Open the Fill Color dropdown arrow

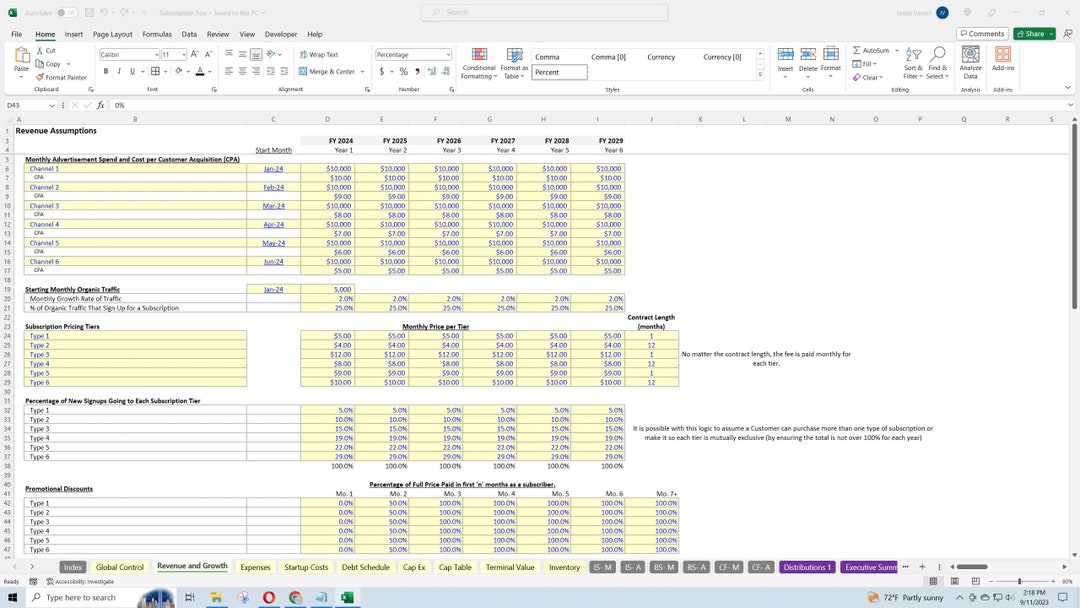click(187, 71)
